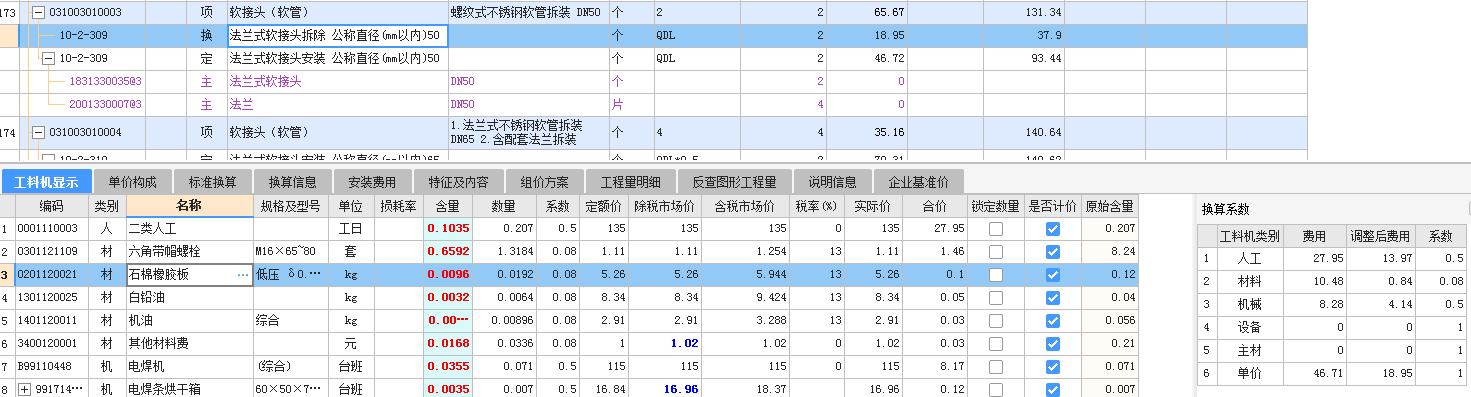Select 含量 value 0.0096
This screenshot has height=397, width=1471.
(x=448, y=274)
